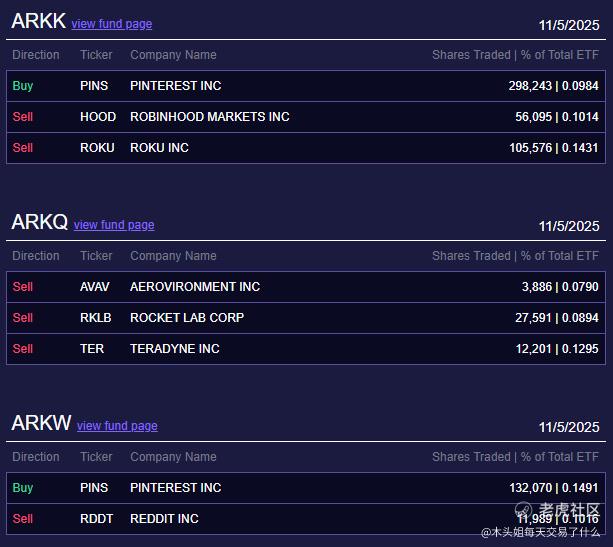The width and height of the screenshot is (613, 547).
Task: Select AEROVIRONMENT INC company name
Action: [x=195, y=287]
